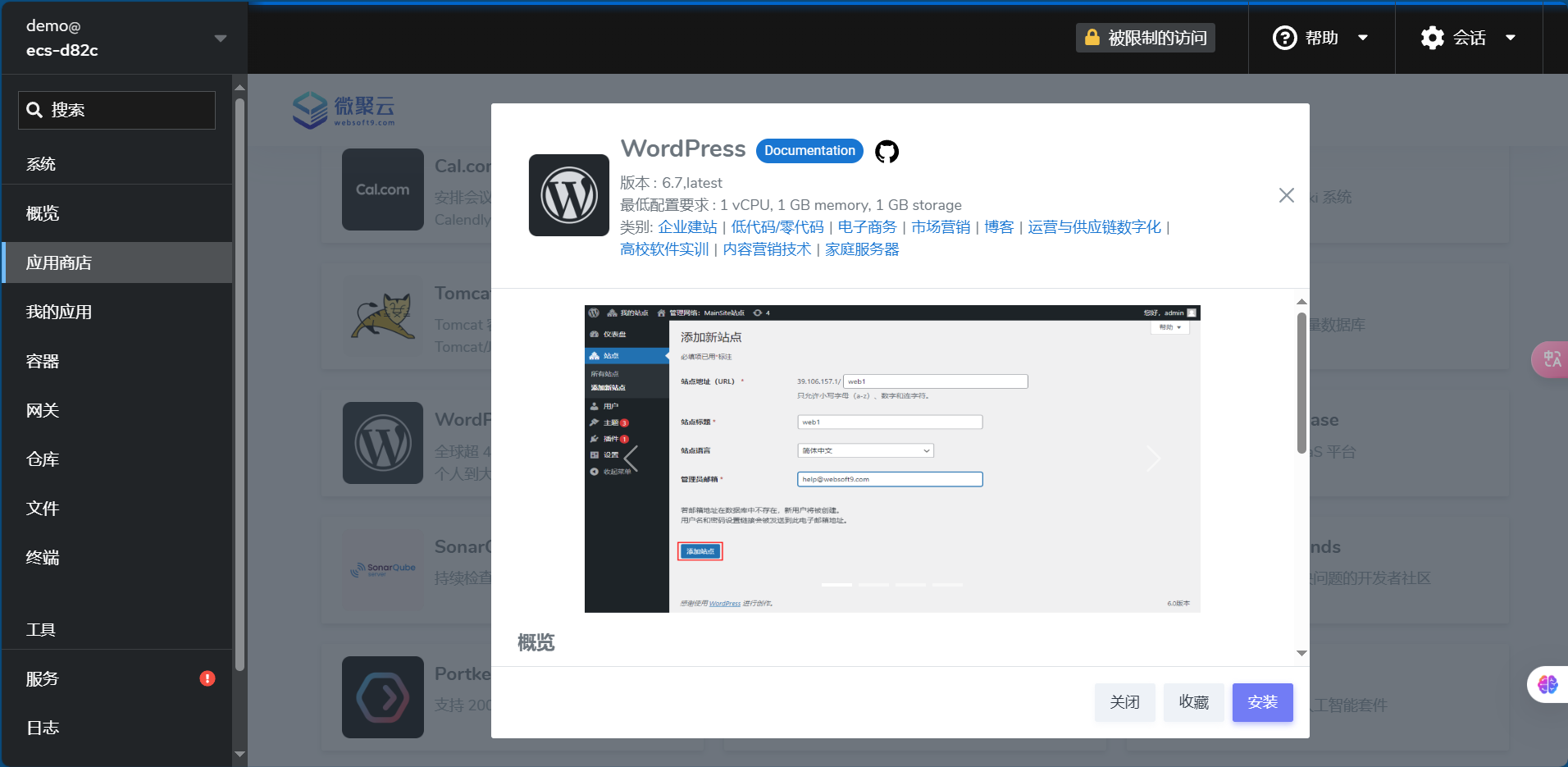Viewport: 1568px width, 767px height.
Task: Click the WordPress icon in the app list
Action: coord(383,443)
